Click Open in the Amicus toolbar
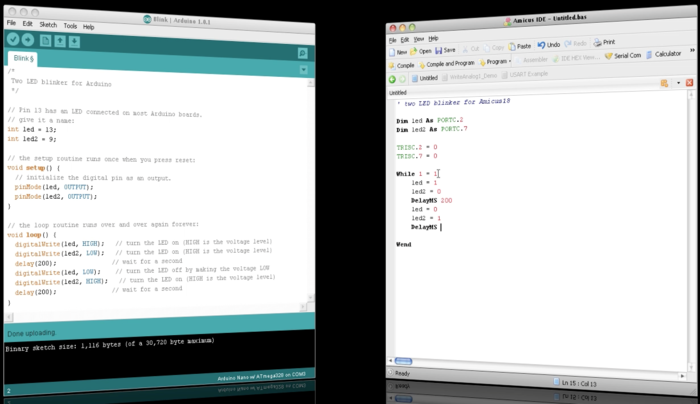 pyautogui.click(x=421, y=51)
